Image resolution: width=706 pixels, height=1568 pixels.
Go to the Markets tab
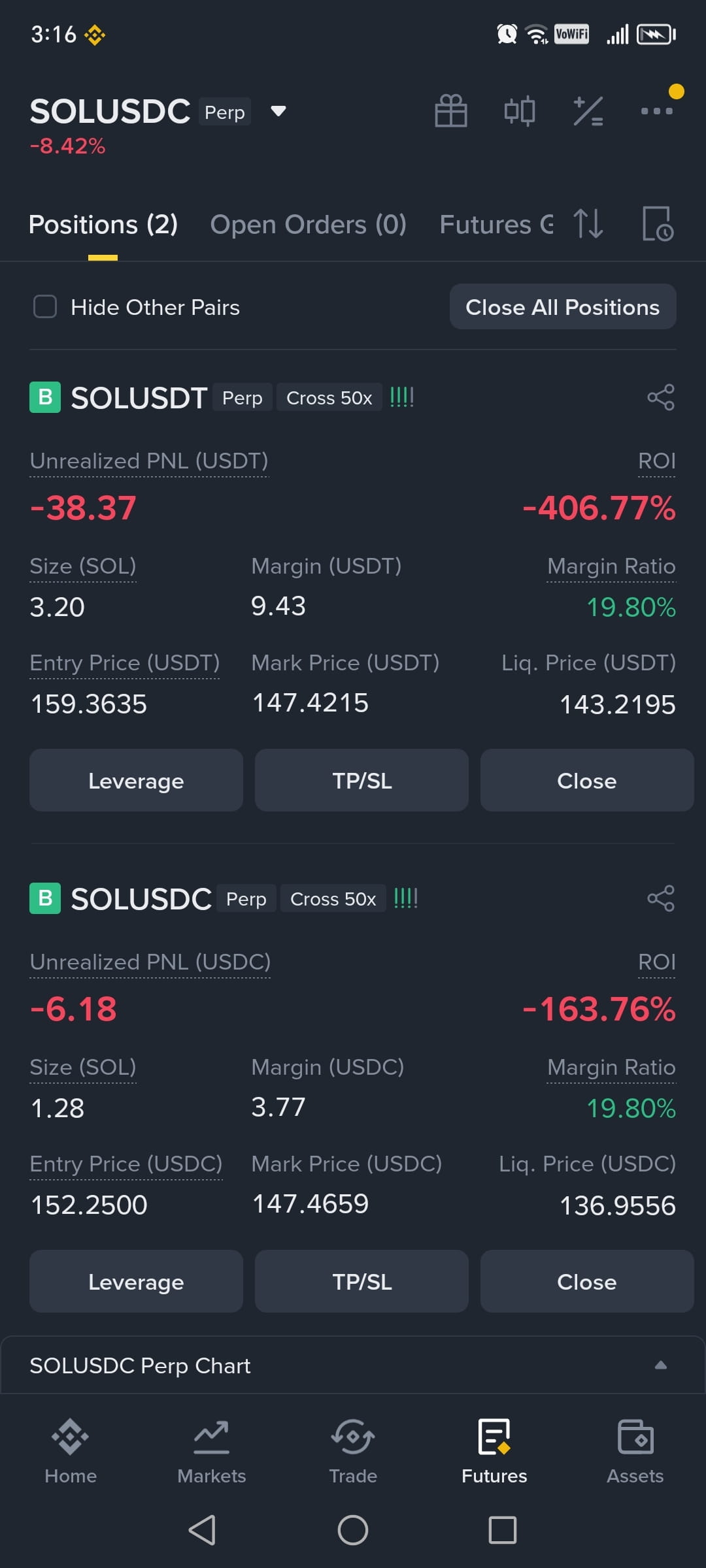212,1452
